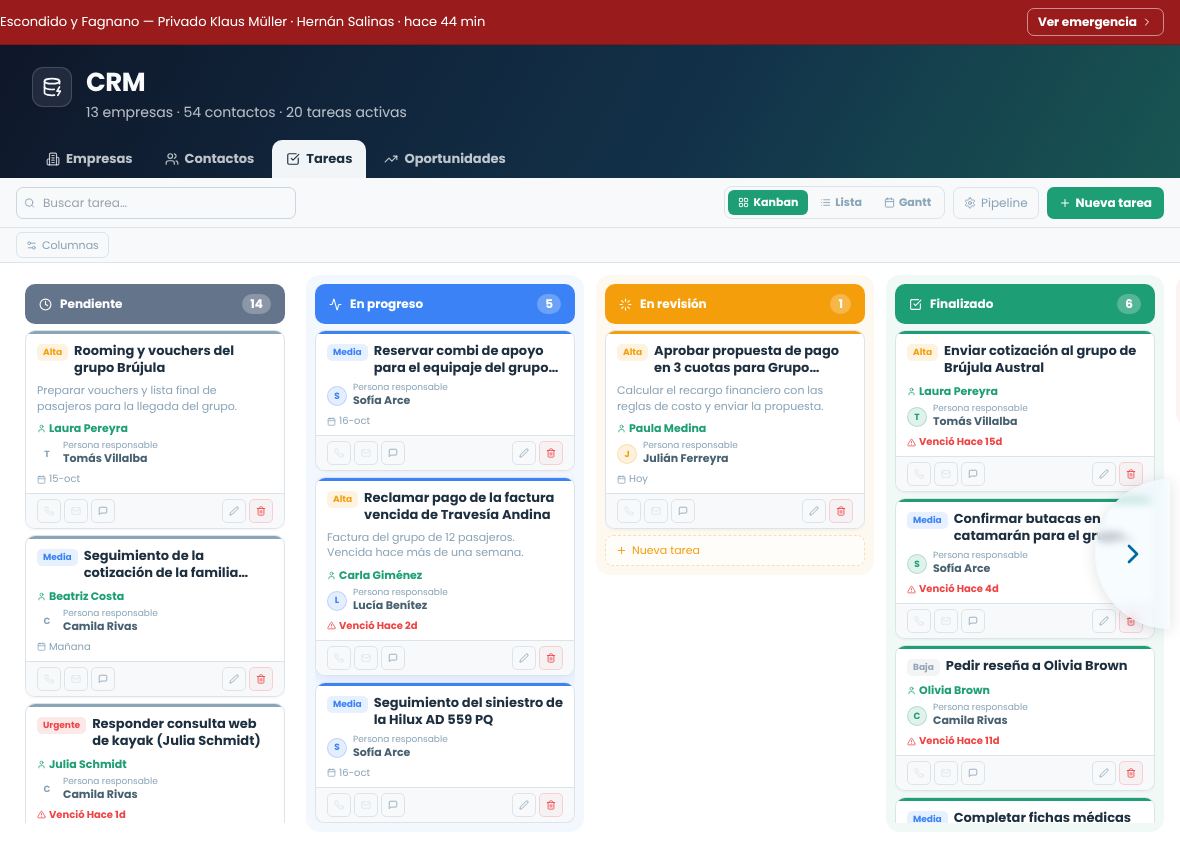Focus the Buscar tarea search field
Viewport: 1180px width, 844px height.
click(156, 203)
